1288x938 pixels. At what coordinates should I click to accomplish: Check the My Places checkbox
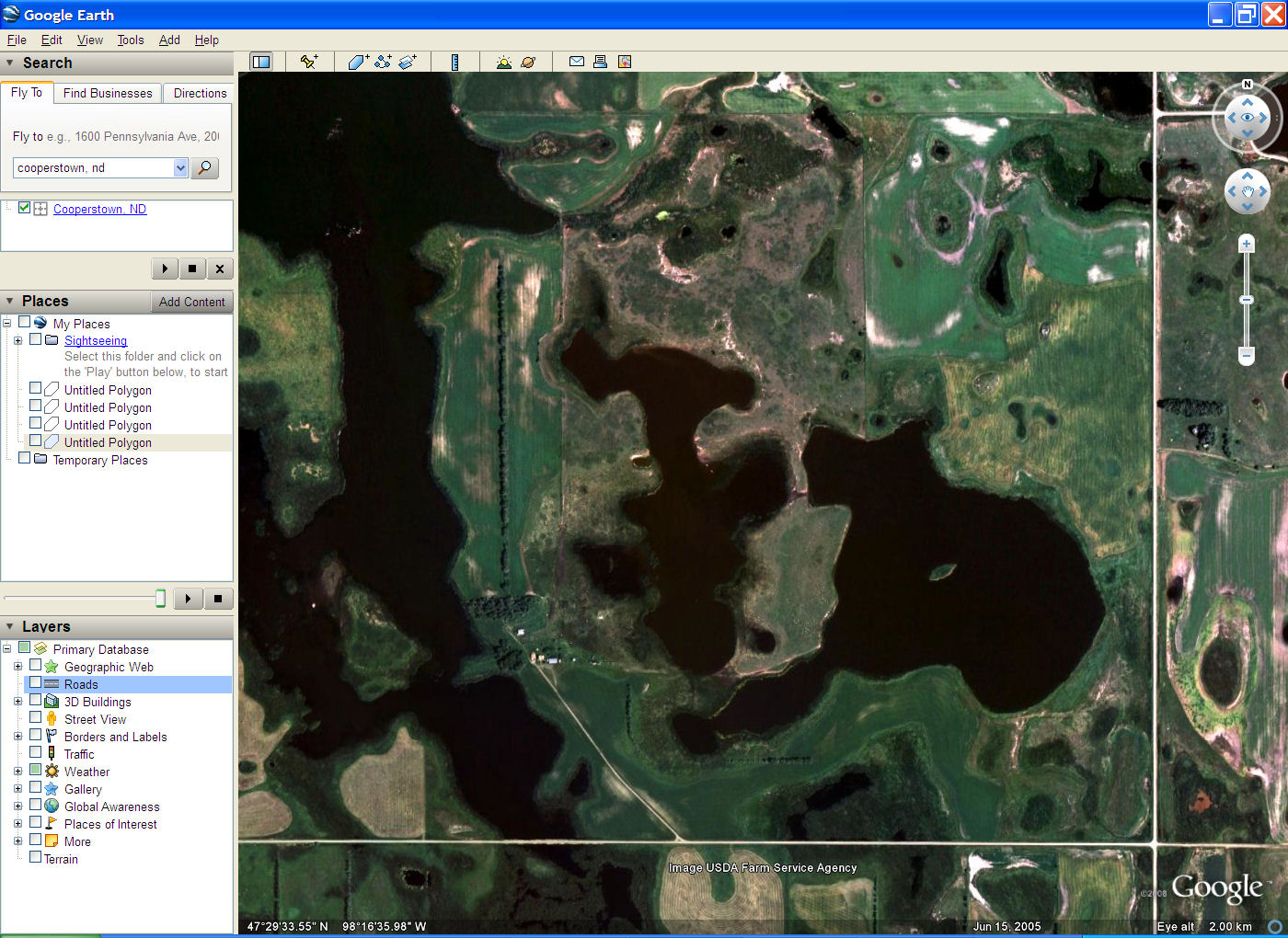(25, 322)
